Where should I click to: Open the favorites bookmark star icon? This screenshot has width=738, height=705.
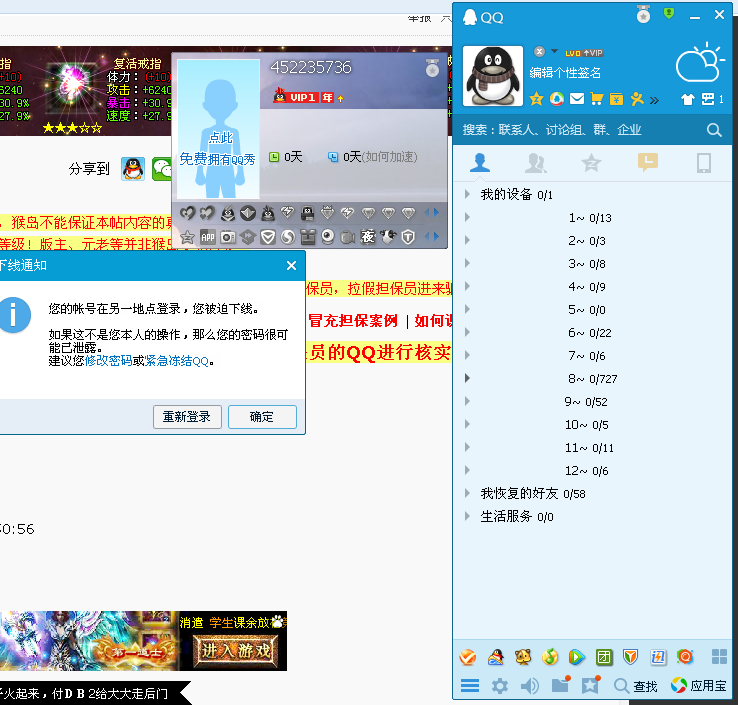point(591,685)
